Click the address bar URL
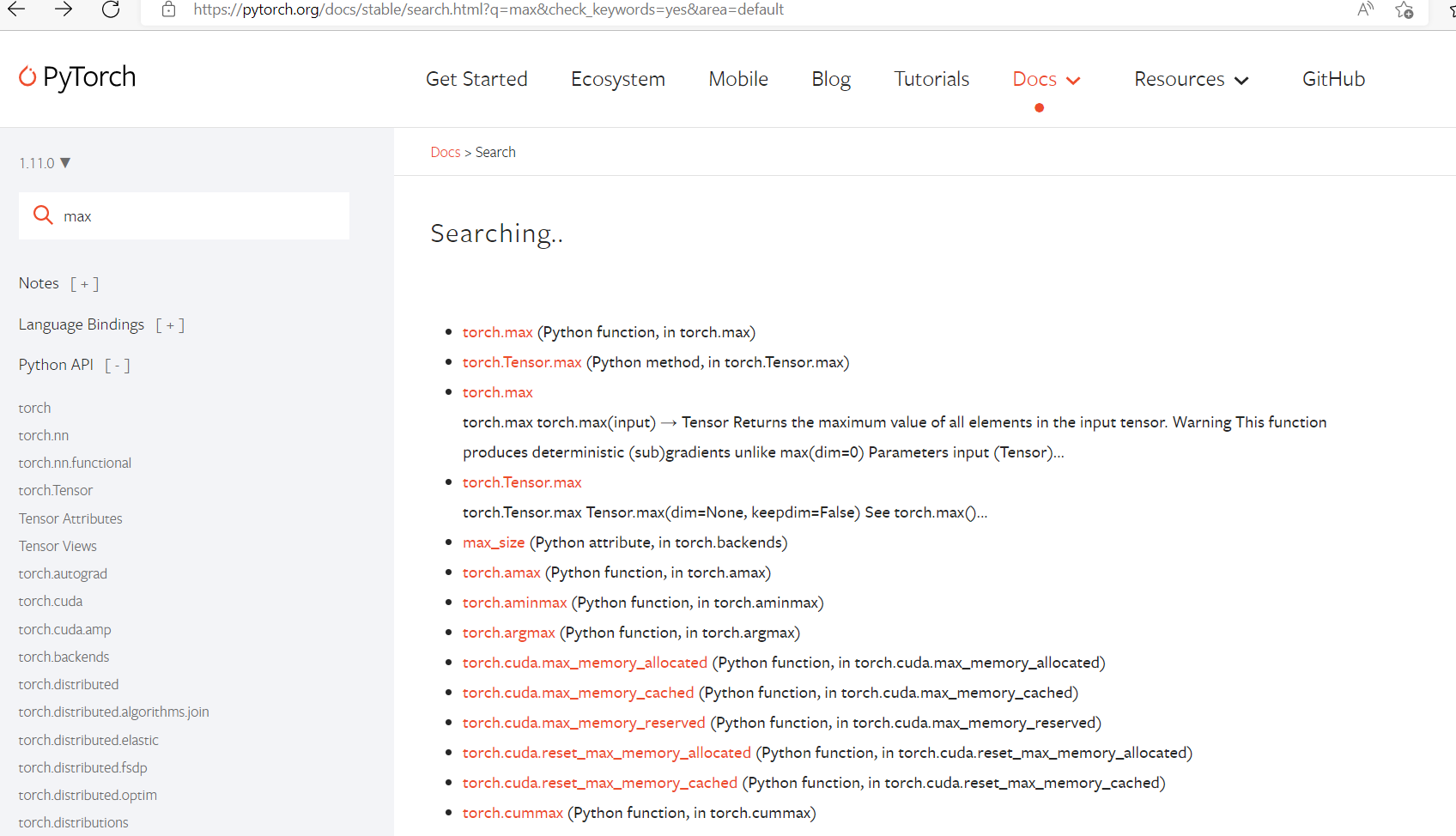1456x836 pixels. tap(488, 9)
